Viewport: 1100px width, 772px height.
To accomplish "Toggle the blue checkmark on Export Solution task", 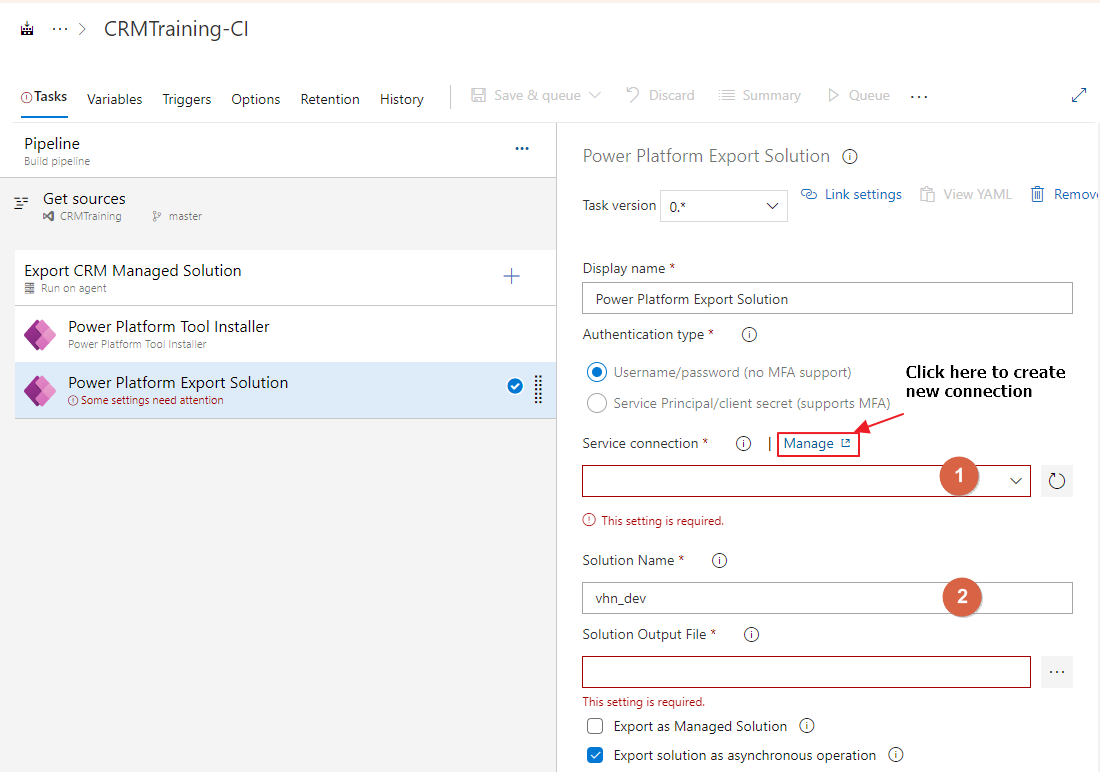I will [x=515, y=386].
